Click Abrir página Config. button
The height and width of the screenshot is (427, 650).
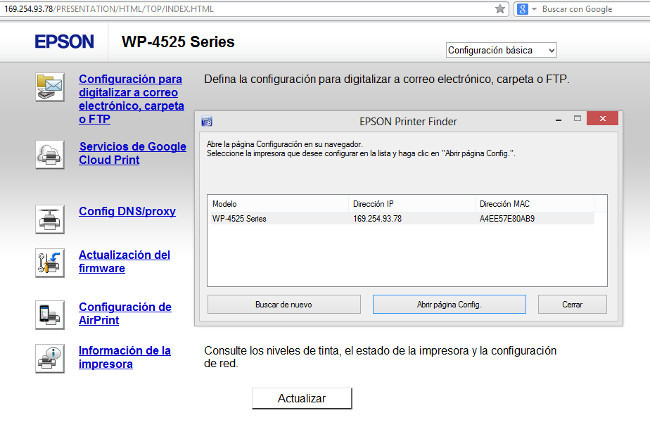pos(449,305)
